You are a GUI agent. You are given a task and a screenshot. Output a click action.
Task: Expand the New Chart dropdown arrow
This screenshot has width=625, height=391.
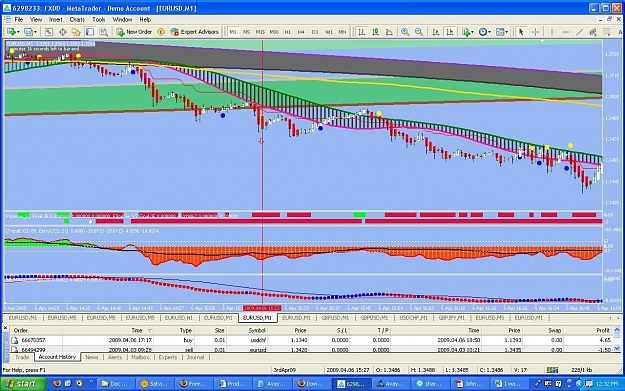click(x=18, y=32)
